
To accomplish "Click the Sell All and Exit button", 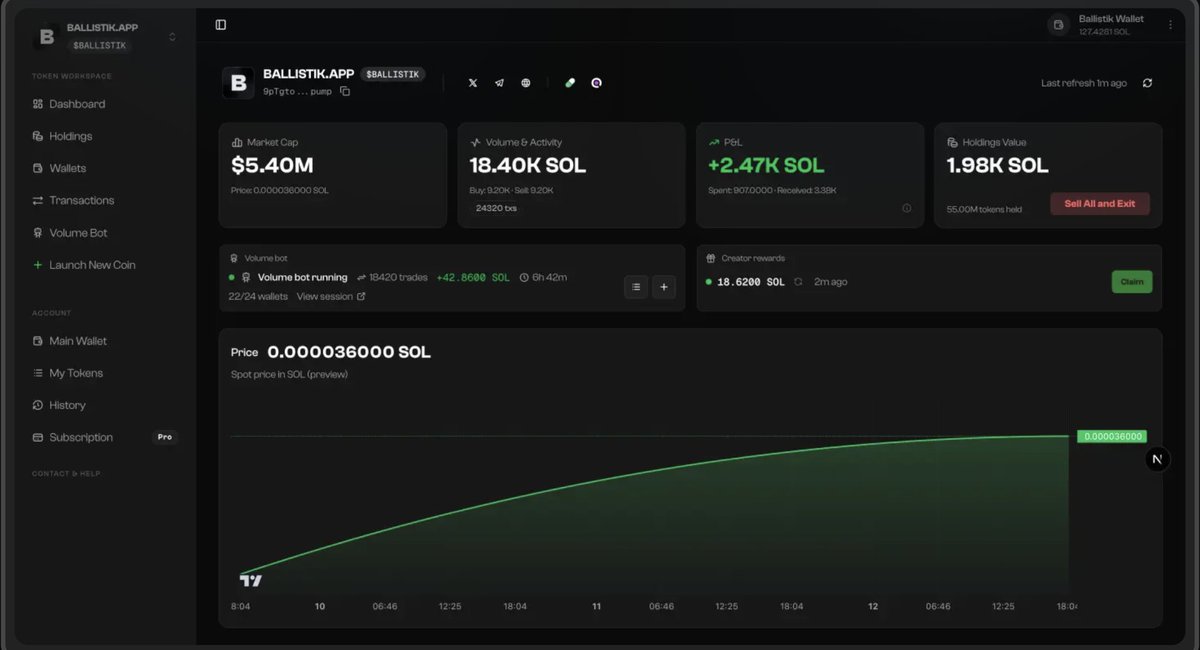I will 1100,204.
